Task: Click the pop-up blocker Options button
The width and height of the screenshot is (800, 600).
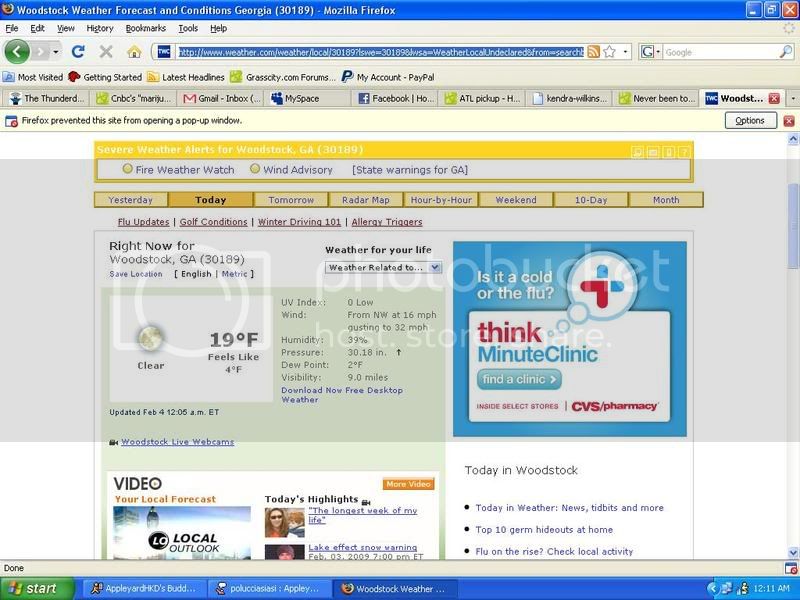Action: (x=750, y=121)
